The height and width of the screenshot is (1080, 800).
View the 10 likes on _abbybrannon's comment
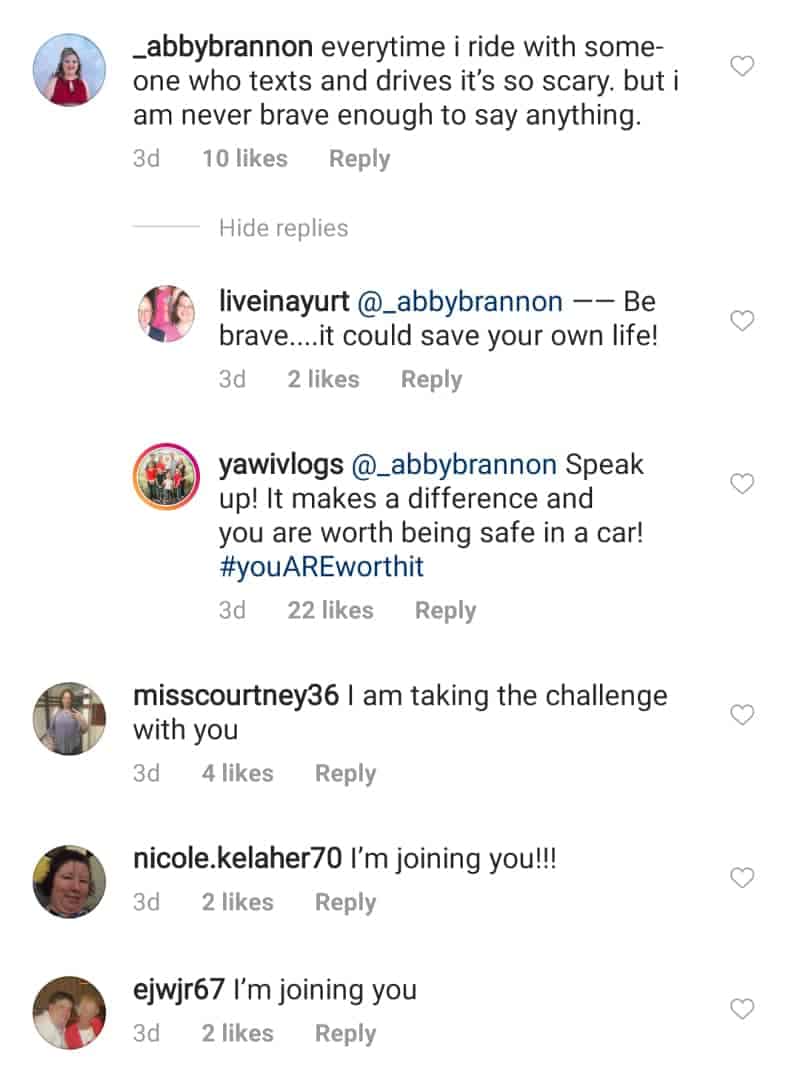point(244,159)
